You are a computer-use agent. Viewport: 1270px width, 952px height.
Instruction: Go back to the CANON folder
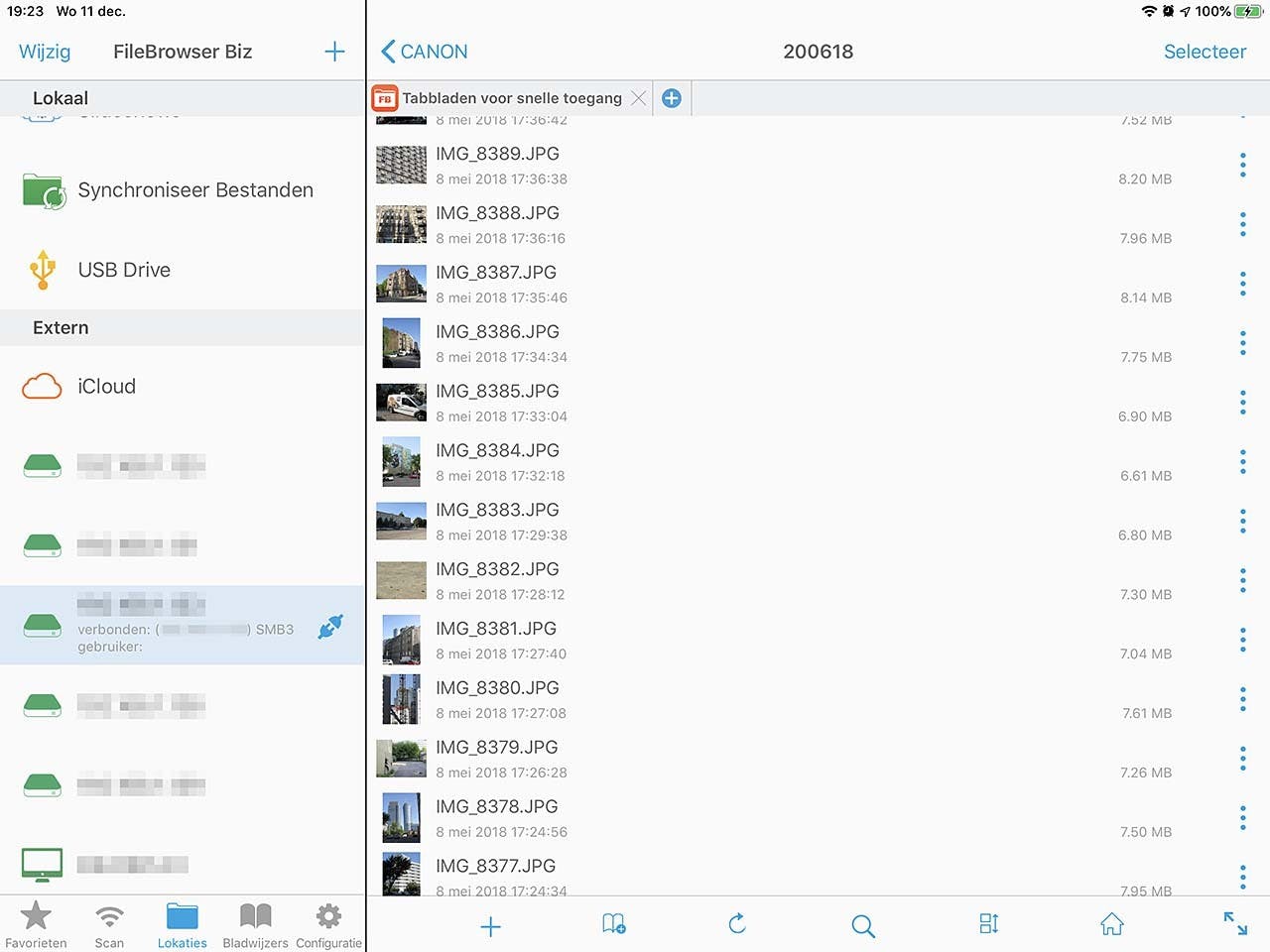[x=425, y=52]
